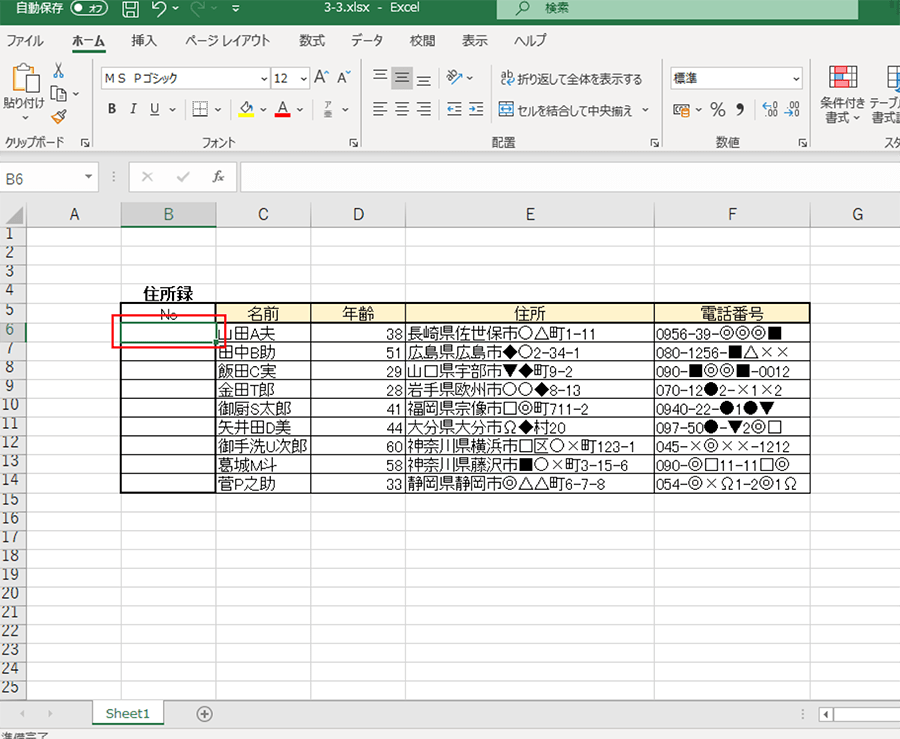This screenshot has width=900, height=739.
Task: Select the Sheet1 tab
Action: click(x=127, y=714)
